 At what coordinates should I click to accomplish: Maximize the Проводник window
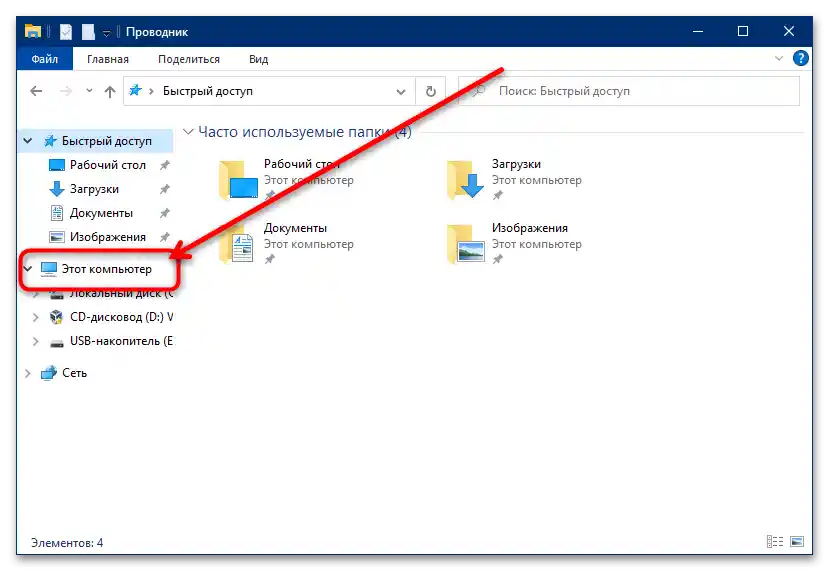coord(743,32)
